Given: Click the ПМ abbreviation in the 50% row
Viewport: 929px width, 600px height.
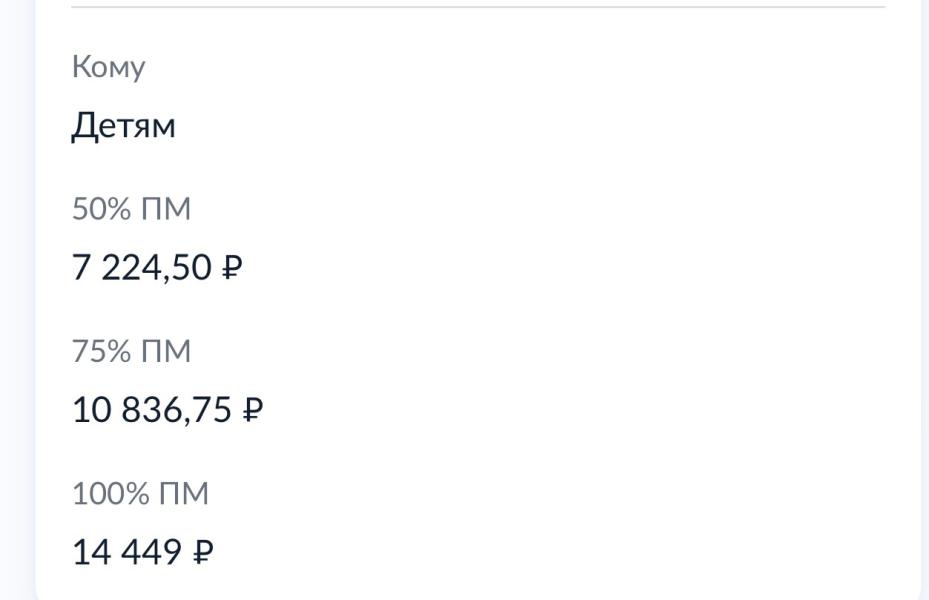Looking at the screenshot, I should (166, 208).
